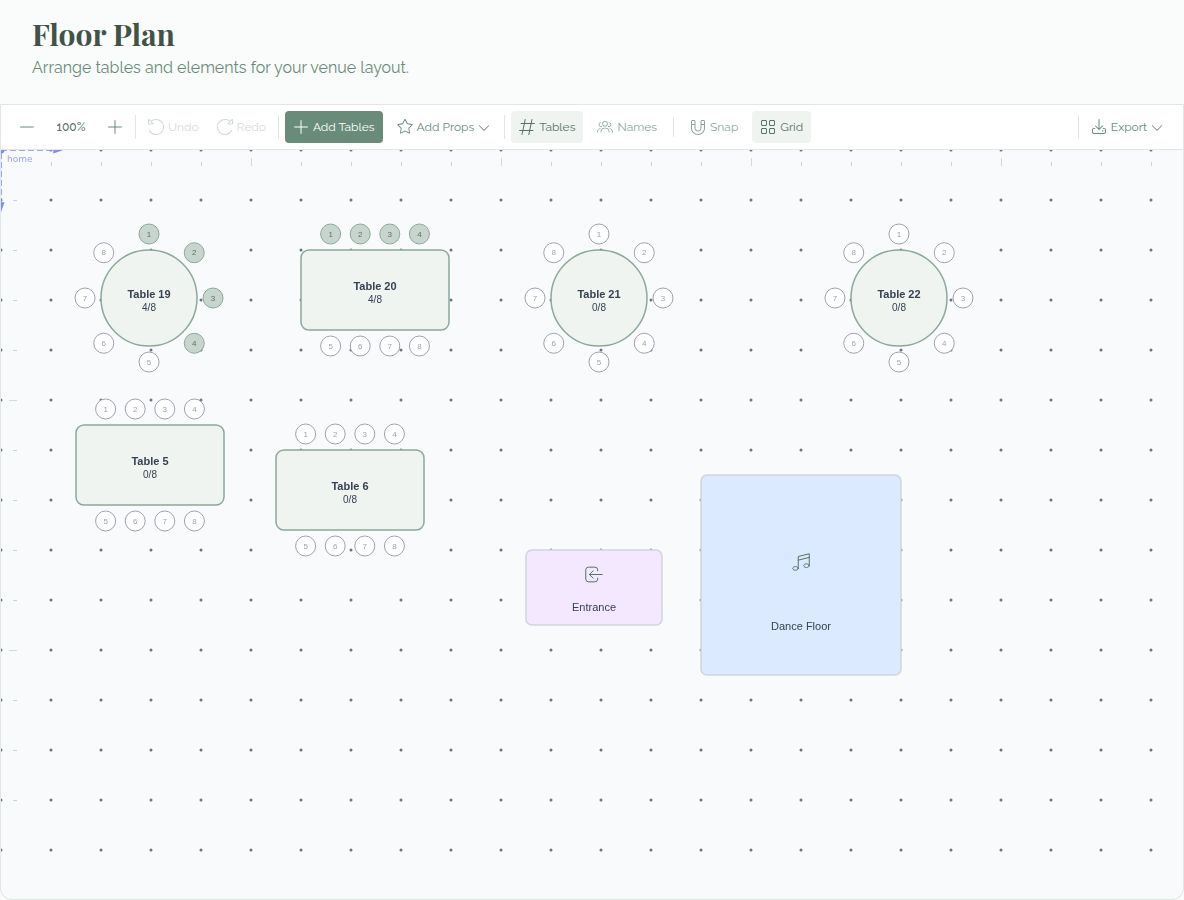This screenshot has height=900, width=1184.
Task: Click seat 2 of Table 22
Action: tap(944, 253)
